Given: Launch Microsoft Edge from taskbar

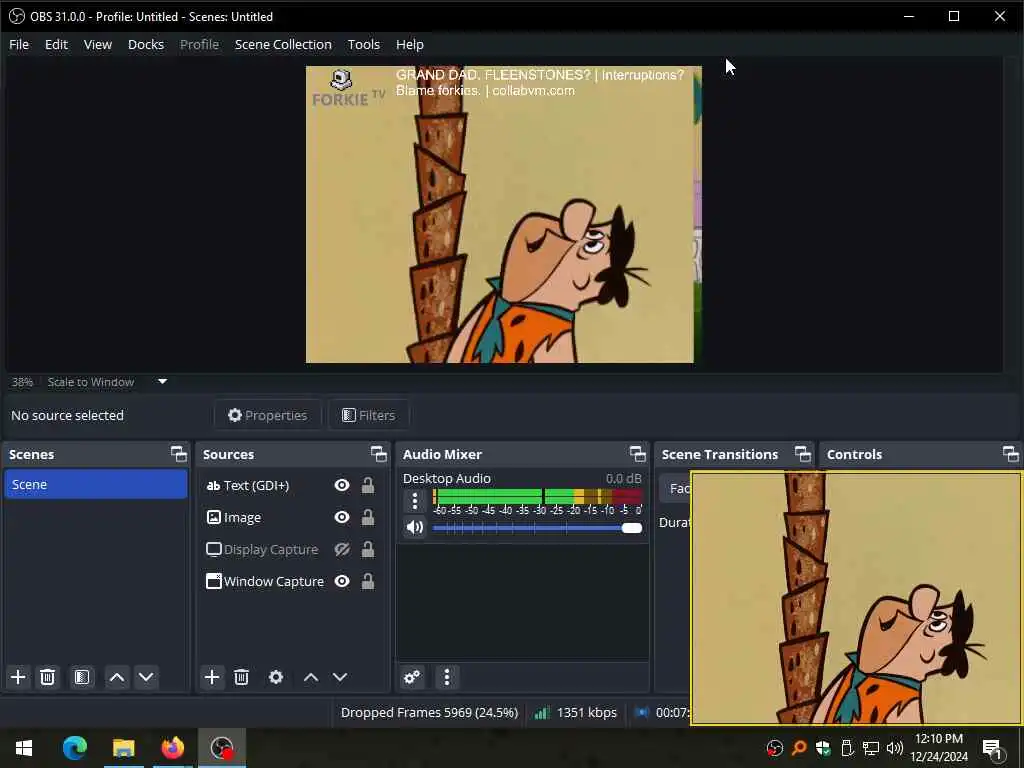Looking at the screenshot, I should [x=74, y=748].
